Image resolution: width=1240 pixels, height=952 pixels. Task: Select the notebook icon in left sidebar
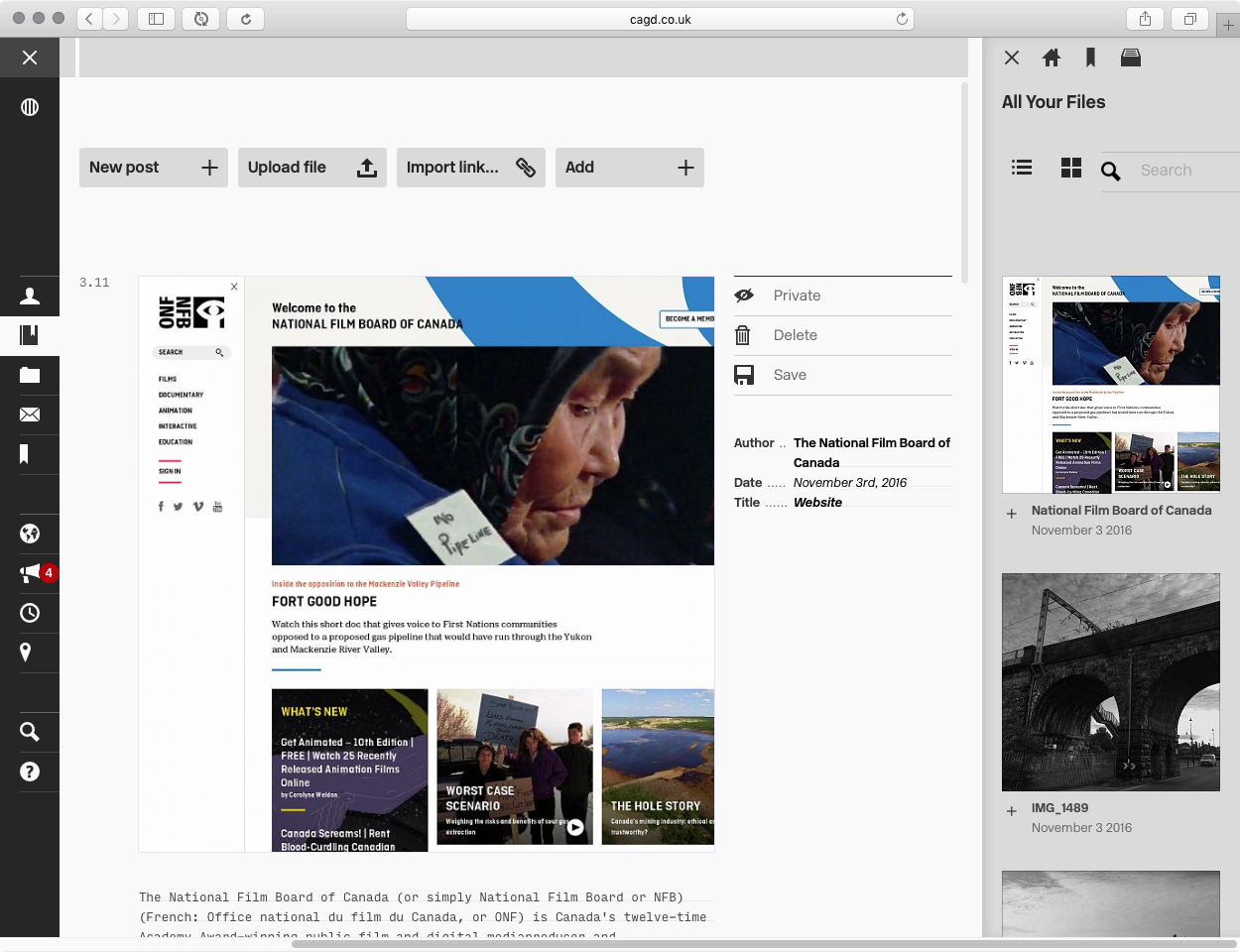coord(30,335)
